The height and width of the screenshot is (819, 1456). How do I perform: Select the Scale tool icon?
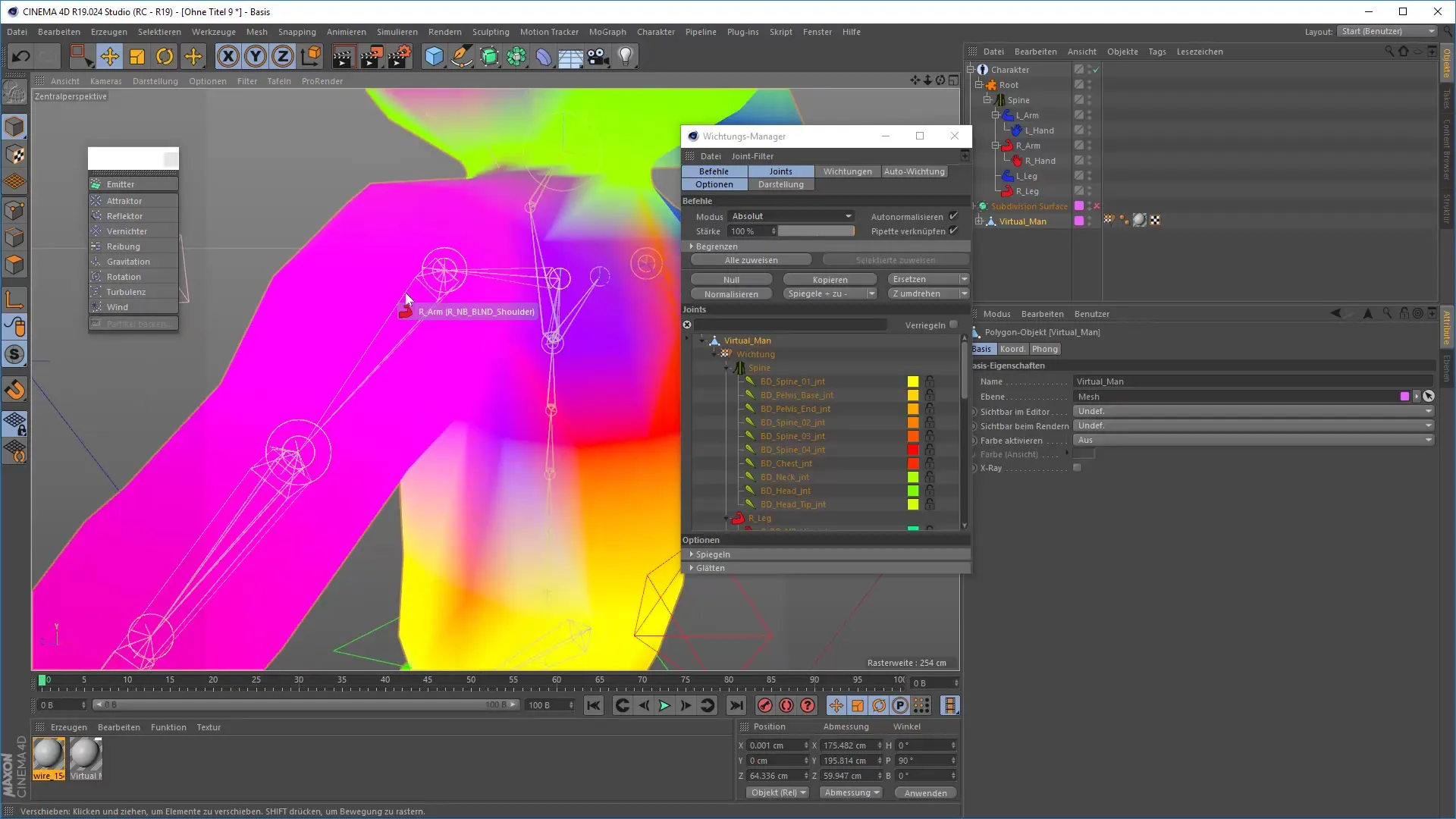tap(137, 56)
